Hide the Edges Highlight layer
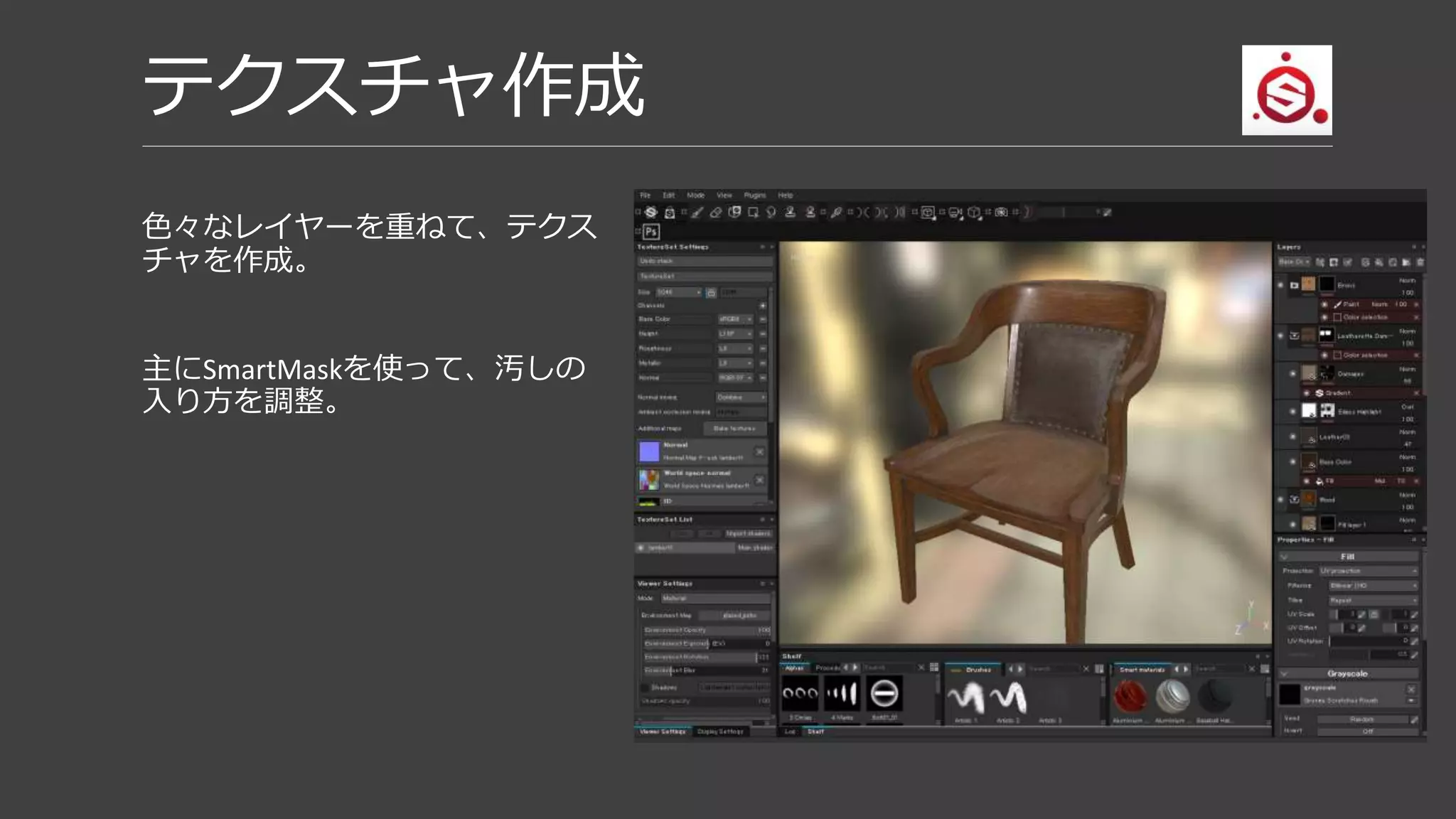This screenshot has width=1456, height=819. pyautogui.click(x=1292, y=411)
